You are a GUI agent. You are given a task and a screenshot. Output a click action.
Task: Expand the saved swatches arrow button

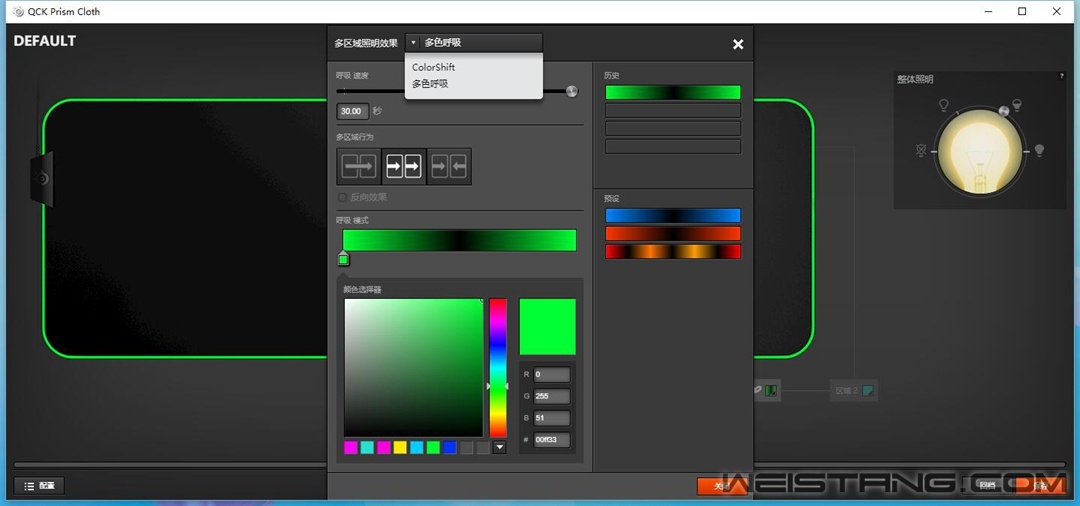500,447
